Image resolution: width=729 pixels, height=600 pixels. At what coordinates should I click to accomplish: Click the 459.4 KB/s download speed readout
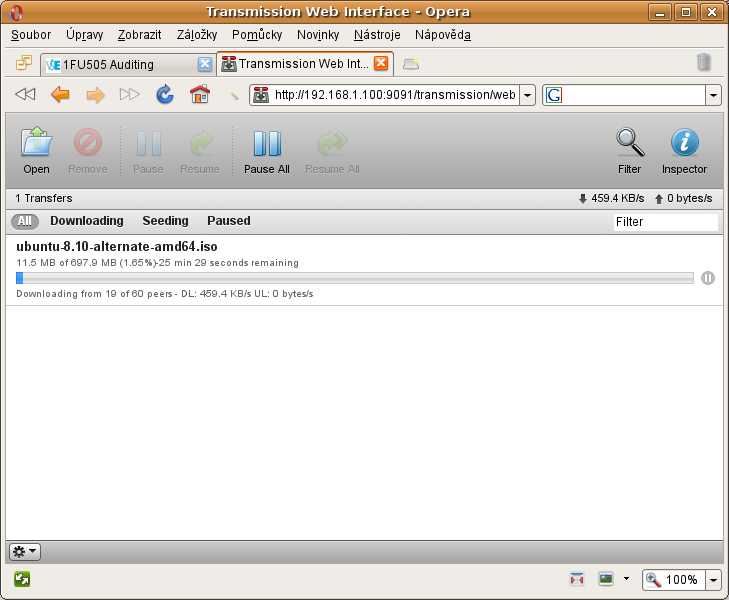[x=611, y=198]
